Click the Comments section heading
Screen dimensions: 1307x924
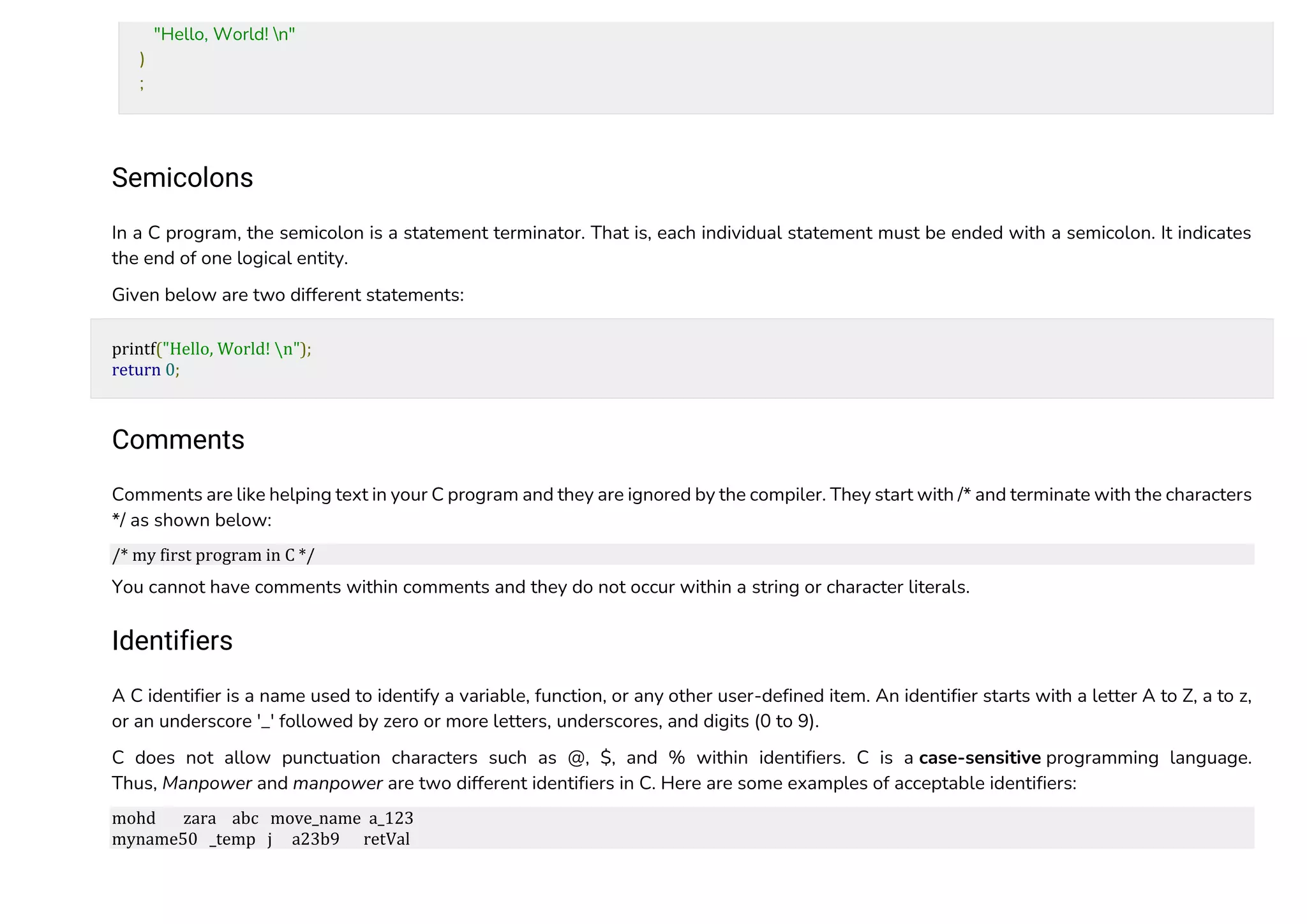[x=178, y=440]
